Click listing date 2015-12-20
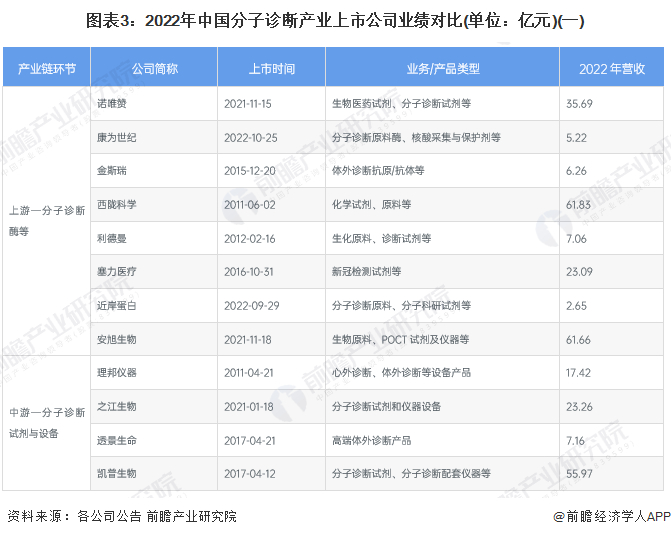The image size is (671, 537). coord(250,171)
